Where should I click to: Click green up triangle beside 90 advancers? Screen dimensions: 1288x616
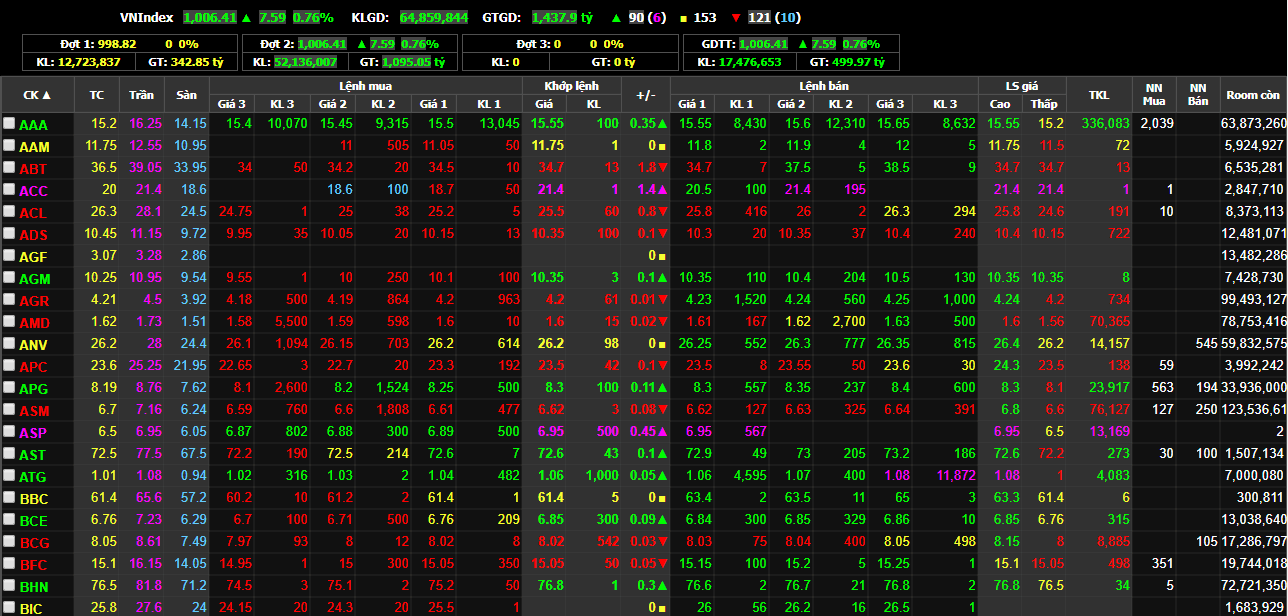coord(615,18)
